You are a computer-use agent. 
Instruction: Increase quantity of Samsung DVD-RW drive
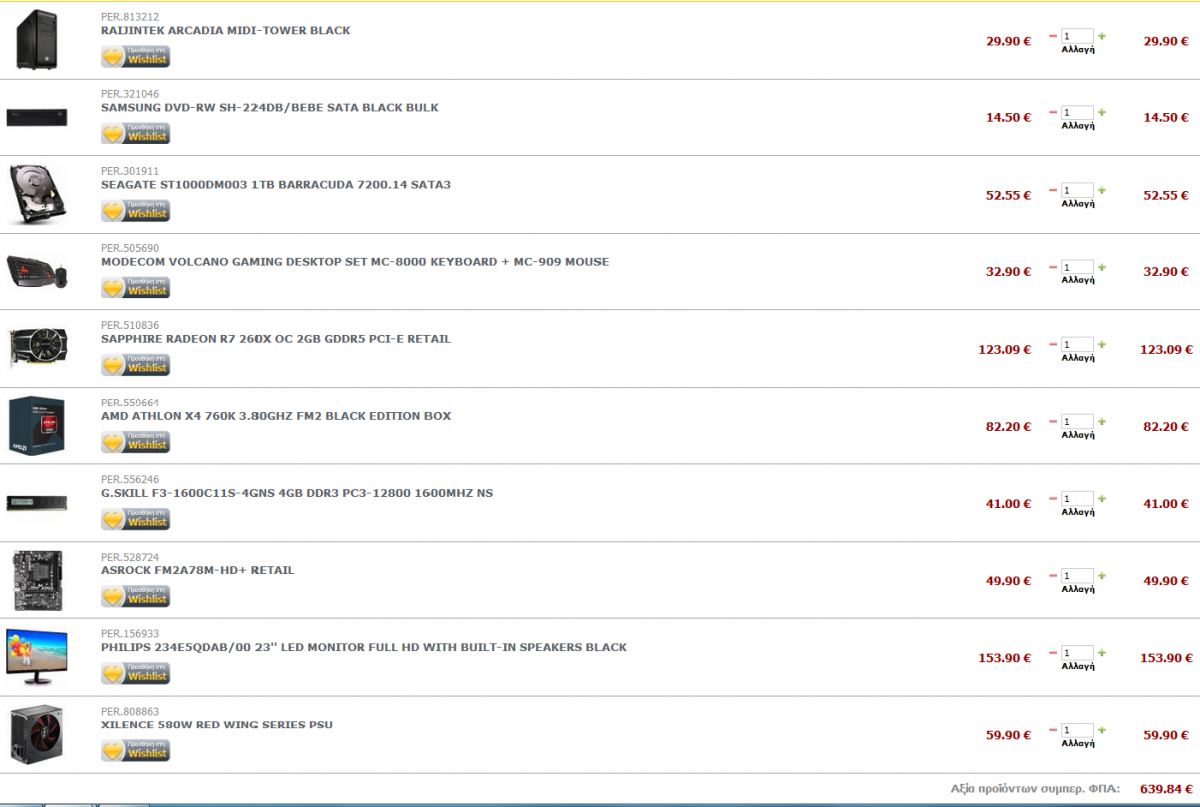point(1102,113)
